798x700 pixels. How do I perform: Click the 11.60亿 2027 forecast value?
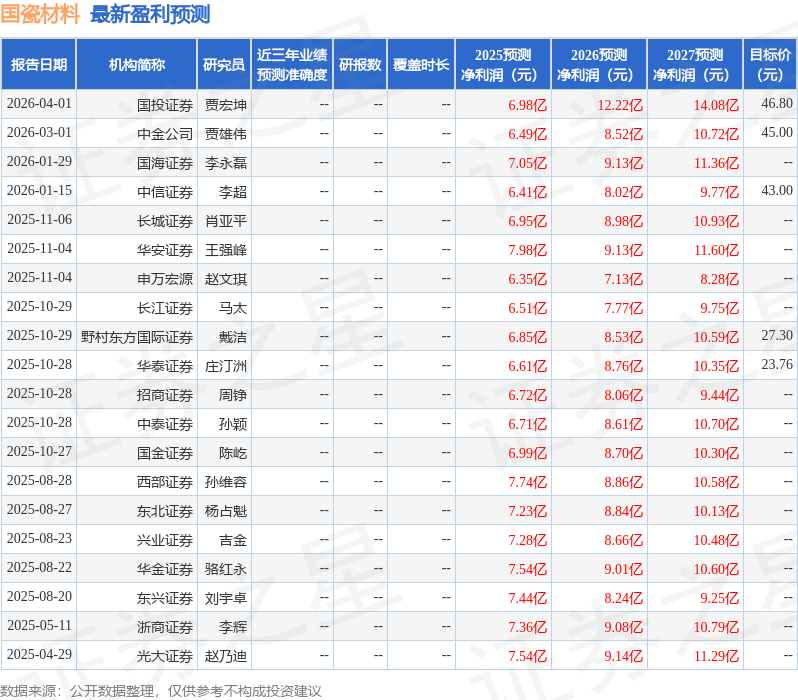pyautogui.click(x=716, y=250)
